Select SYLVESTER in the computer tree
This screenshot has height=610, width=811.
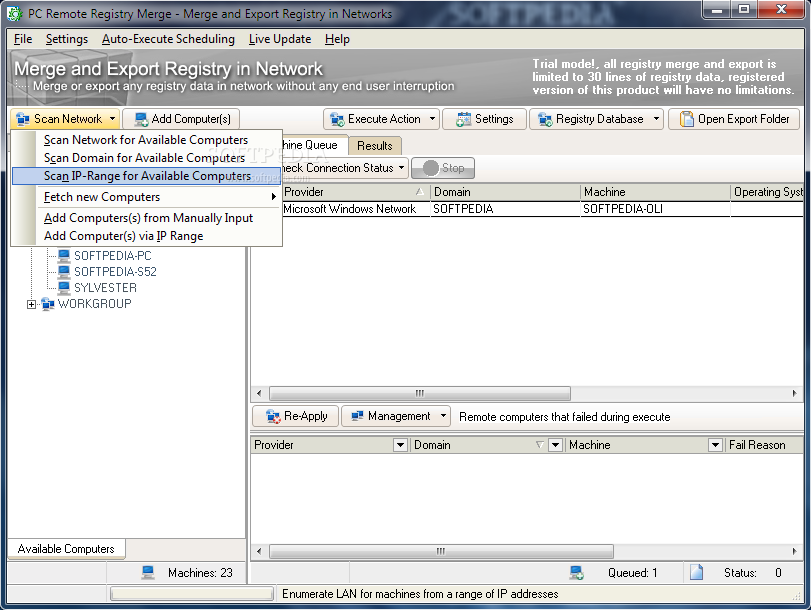point(106,288)
